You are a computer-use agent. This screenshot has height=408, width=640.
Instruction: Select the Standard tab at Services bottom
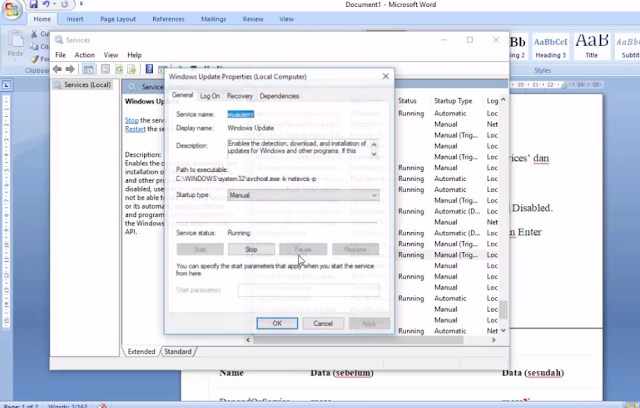[x=178, y=352]
